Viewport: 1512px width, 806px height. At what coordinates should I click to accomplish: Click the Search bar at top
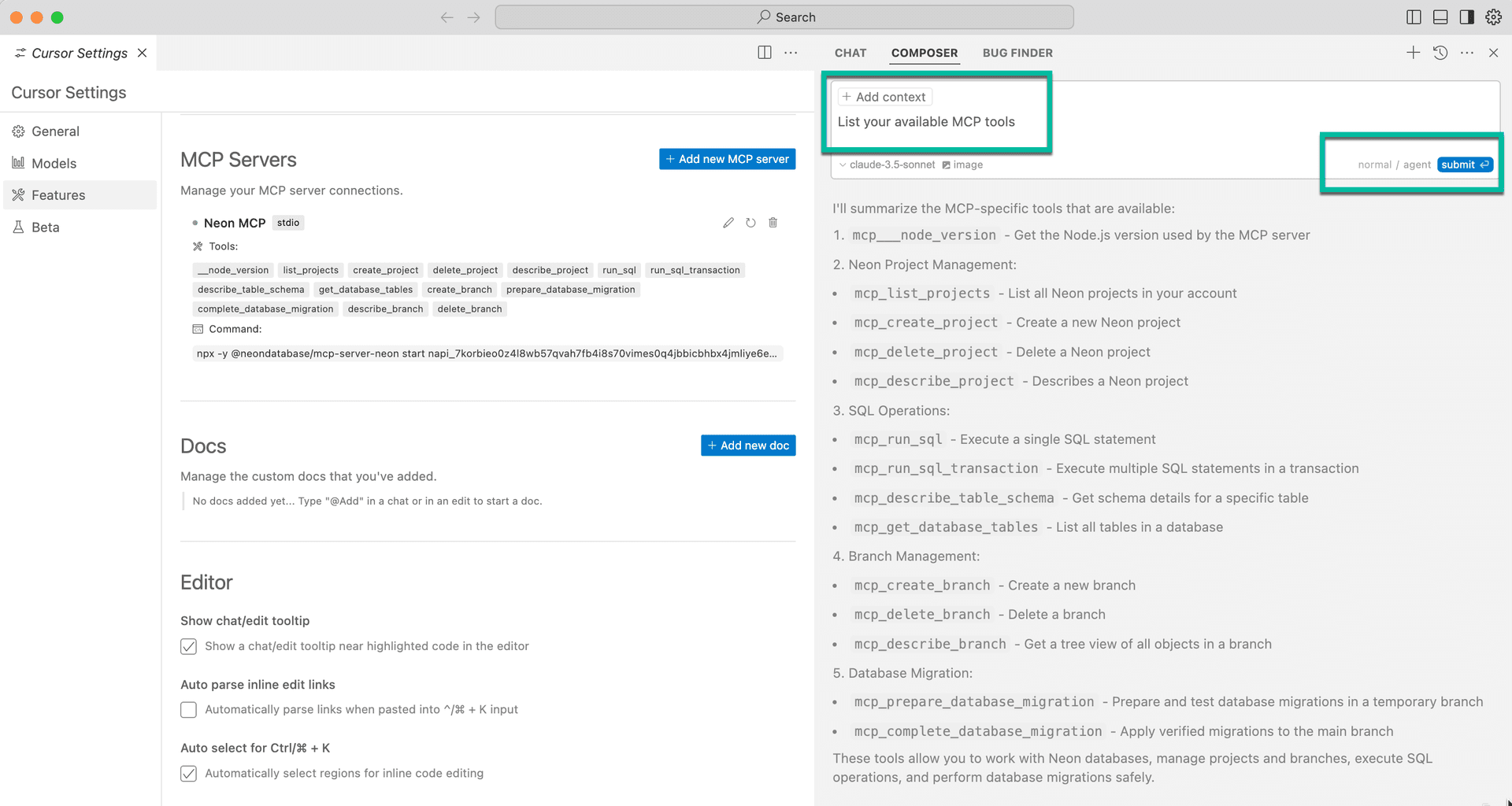(x=784, y=17)
